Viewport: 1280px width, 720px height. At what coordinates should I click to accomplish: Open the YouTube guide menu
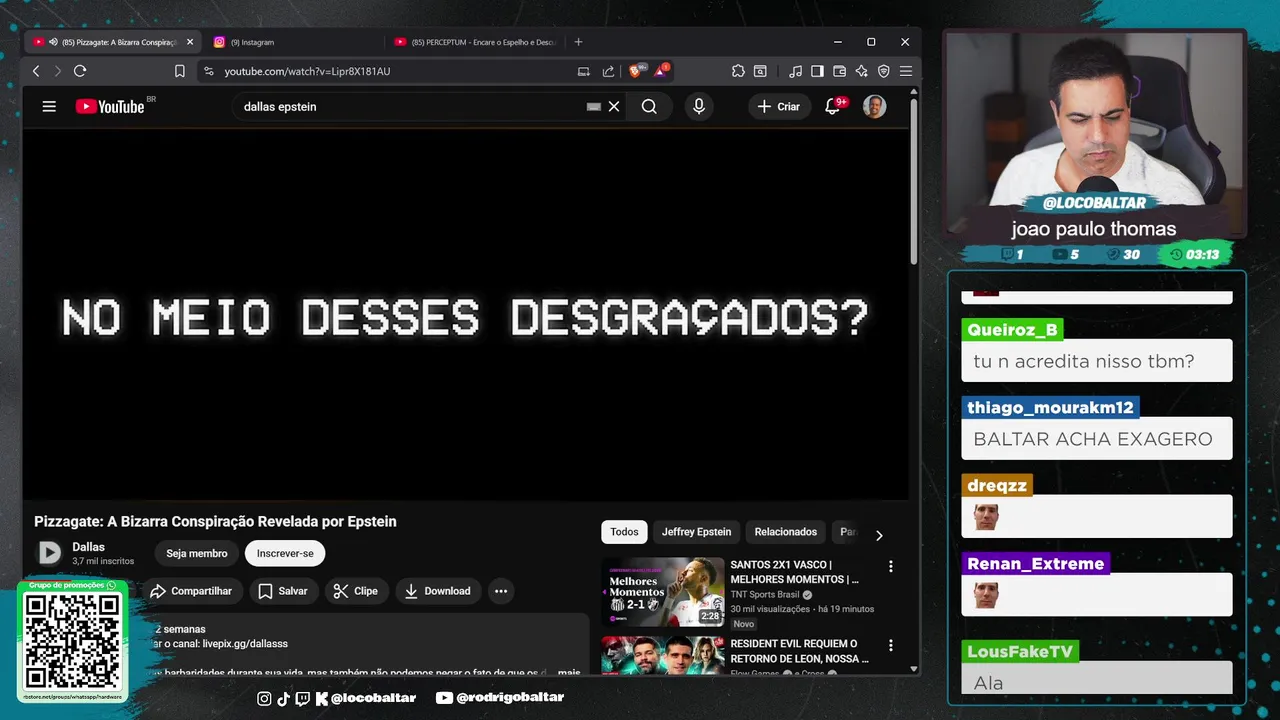click(49, 106)
